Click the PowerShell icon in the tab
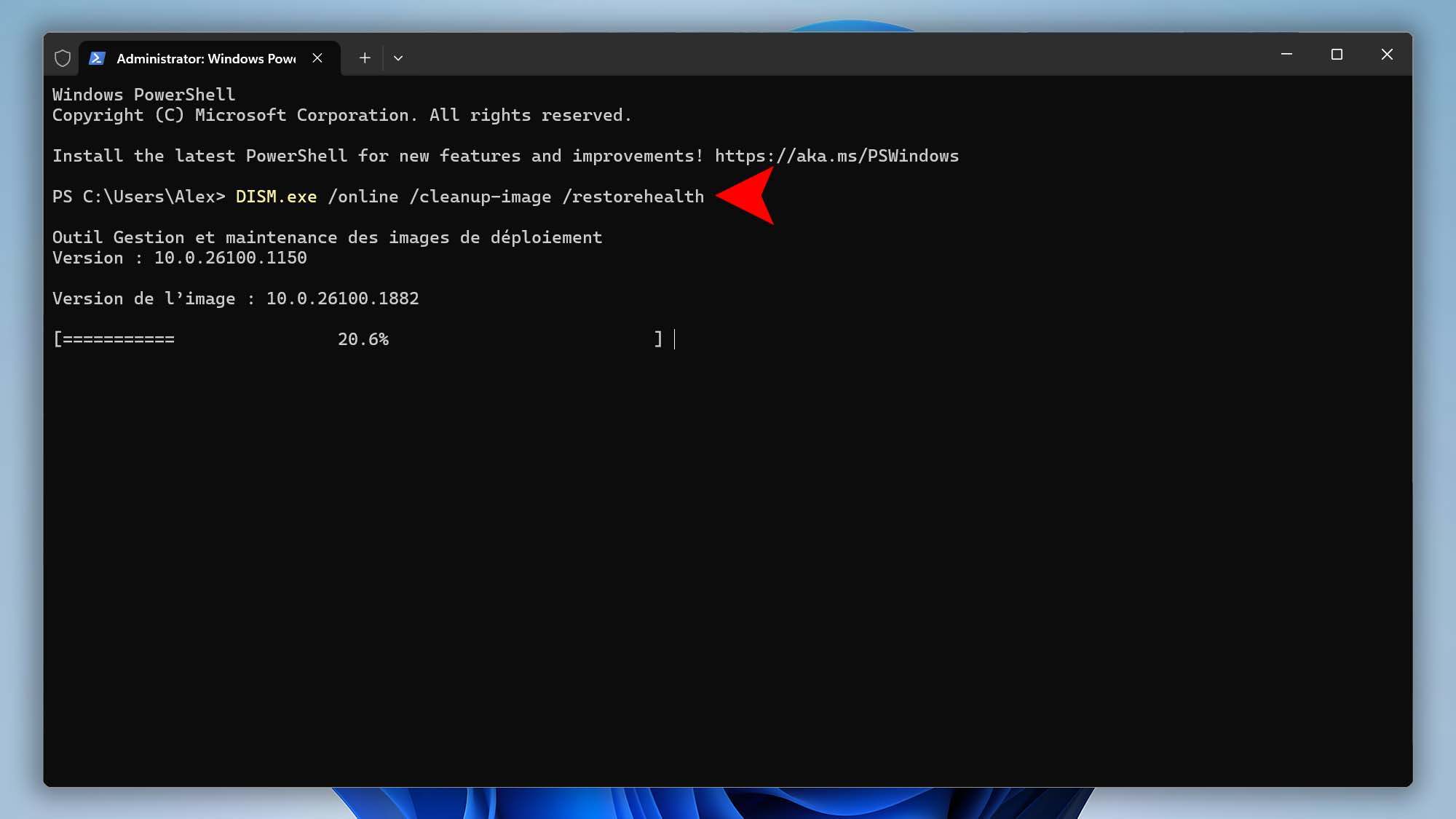This screenshot has height=819, width=1456. click(x=97, y=58)
